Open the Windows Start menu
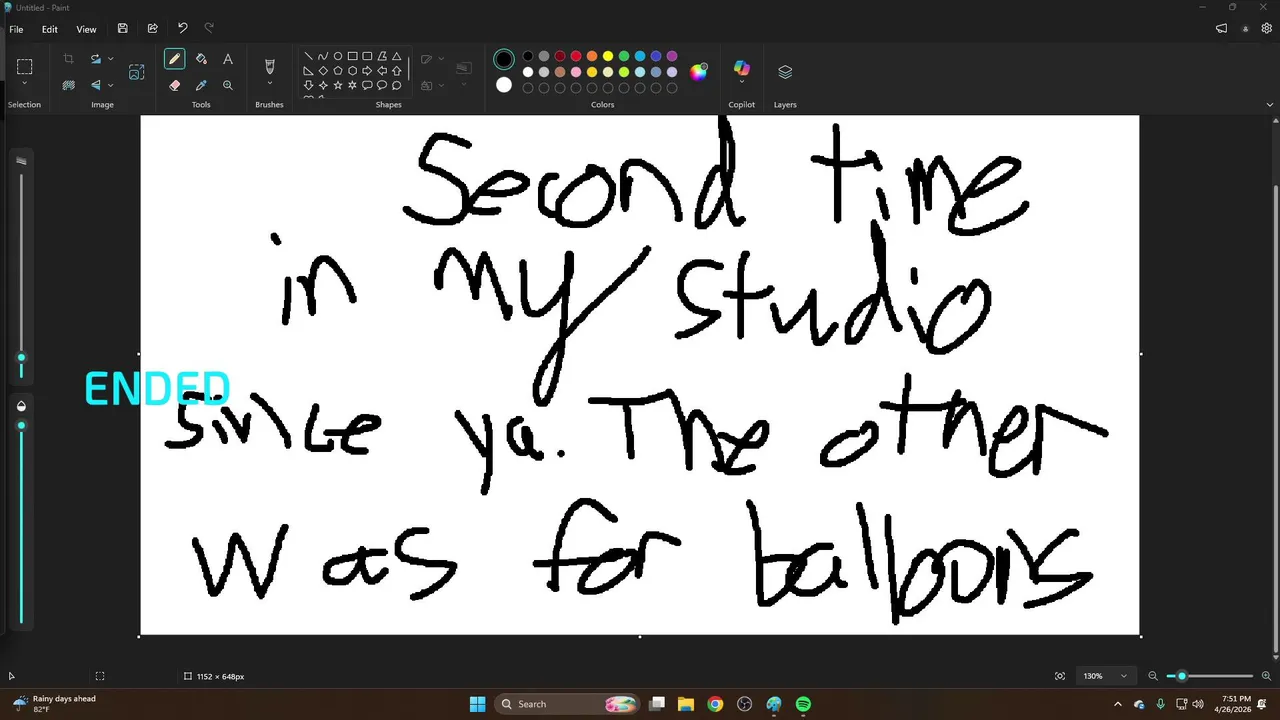Image resolution: width=1280 pixels, height=720 pixels. coord(477,704)
